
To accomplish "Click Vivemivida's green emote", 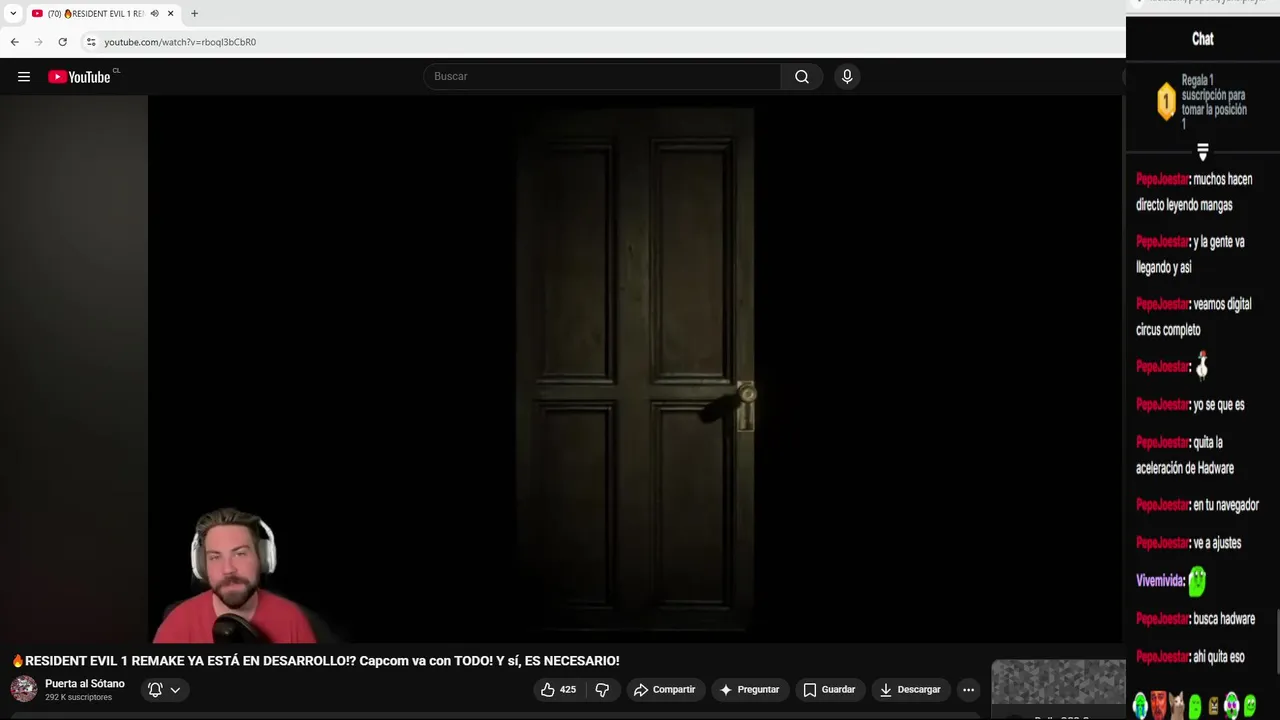I will [1197, 580].
